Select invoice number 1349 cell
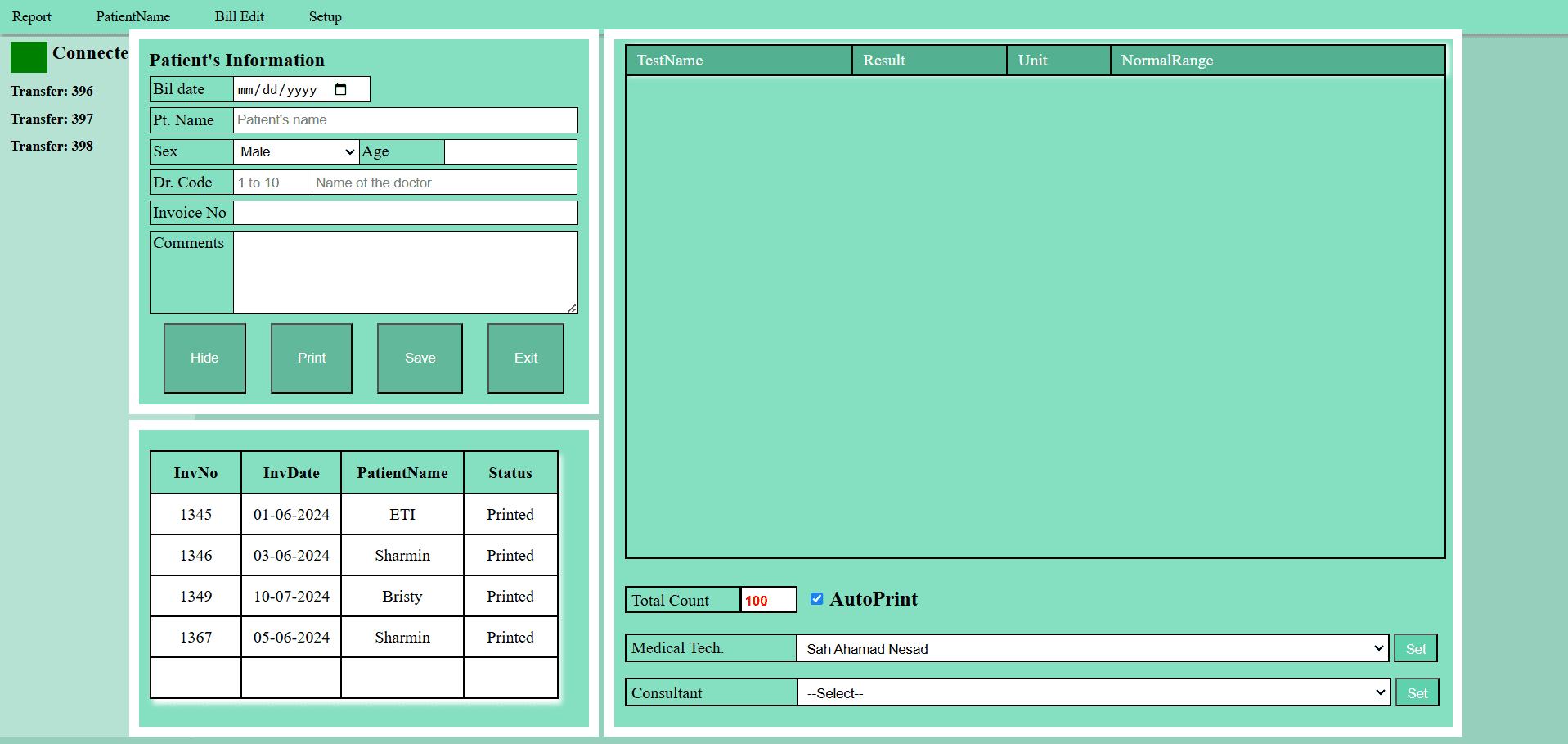Viewport: 1568px width, 744px height. 196,596
